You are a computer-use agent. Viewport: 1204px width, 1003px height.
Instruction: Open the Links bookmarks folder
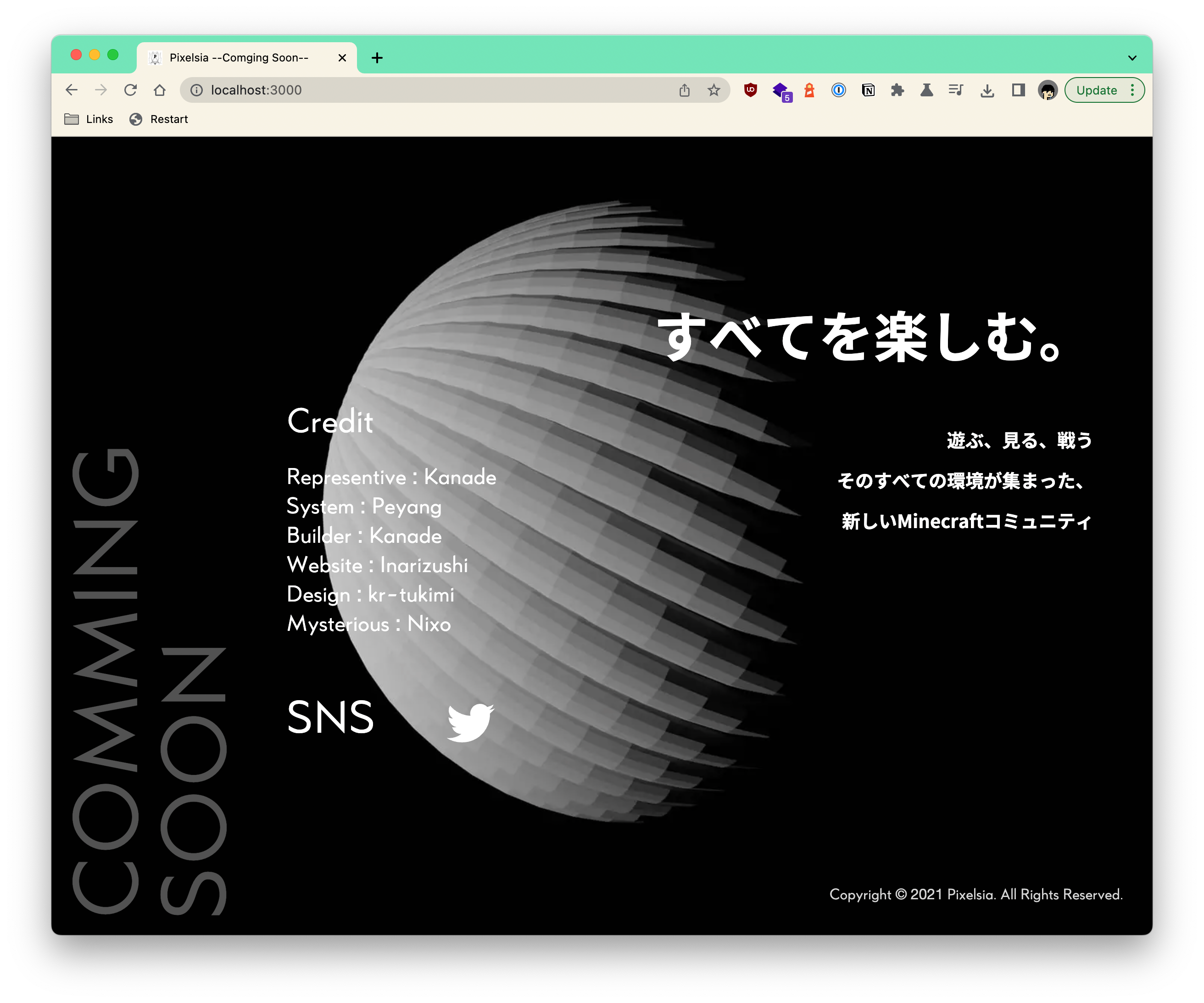(89, 119)
